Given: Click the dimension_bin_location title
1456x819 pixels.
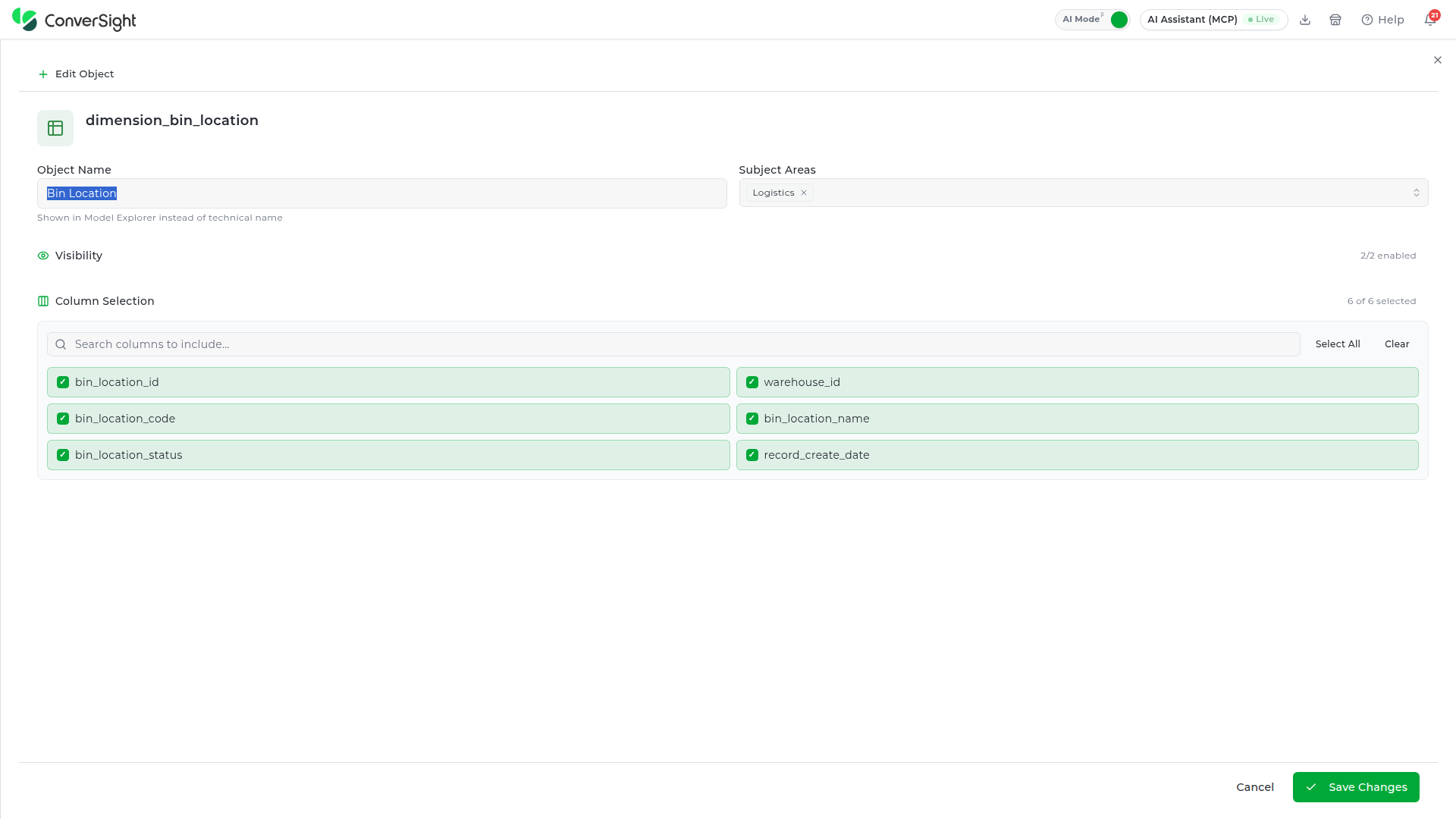Looking at the screenshot, I should [172, 121].
